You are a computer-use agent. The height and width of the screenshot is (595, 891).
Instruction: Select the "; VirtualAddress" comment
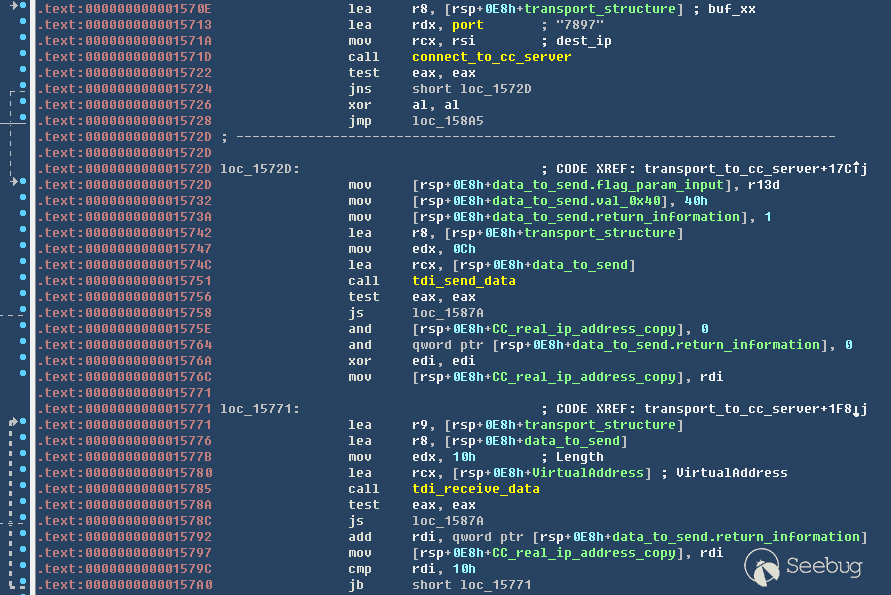click(x=724, y=473)
